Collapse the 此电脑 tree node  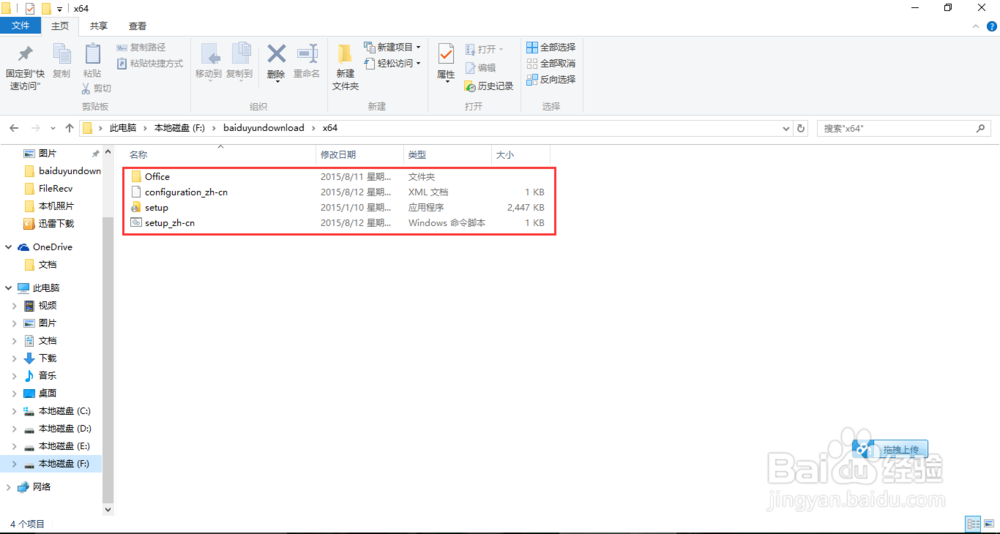pyautogui.click(x=8, y=288)
